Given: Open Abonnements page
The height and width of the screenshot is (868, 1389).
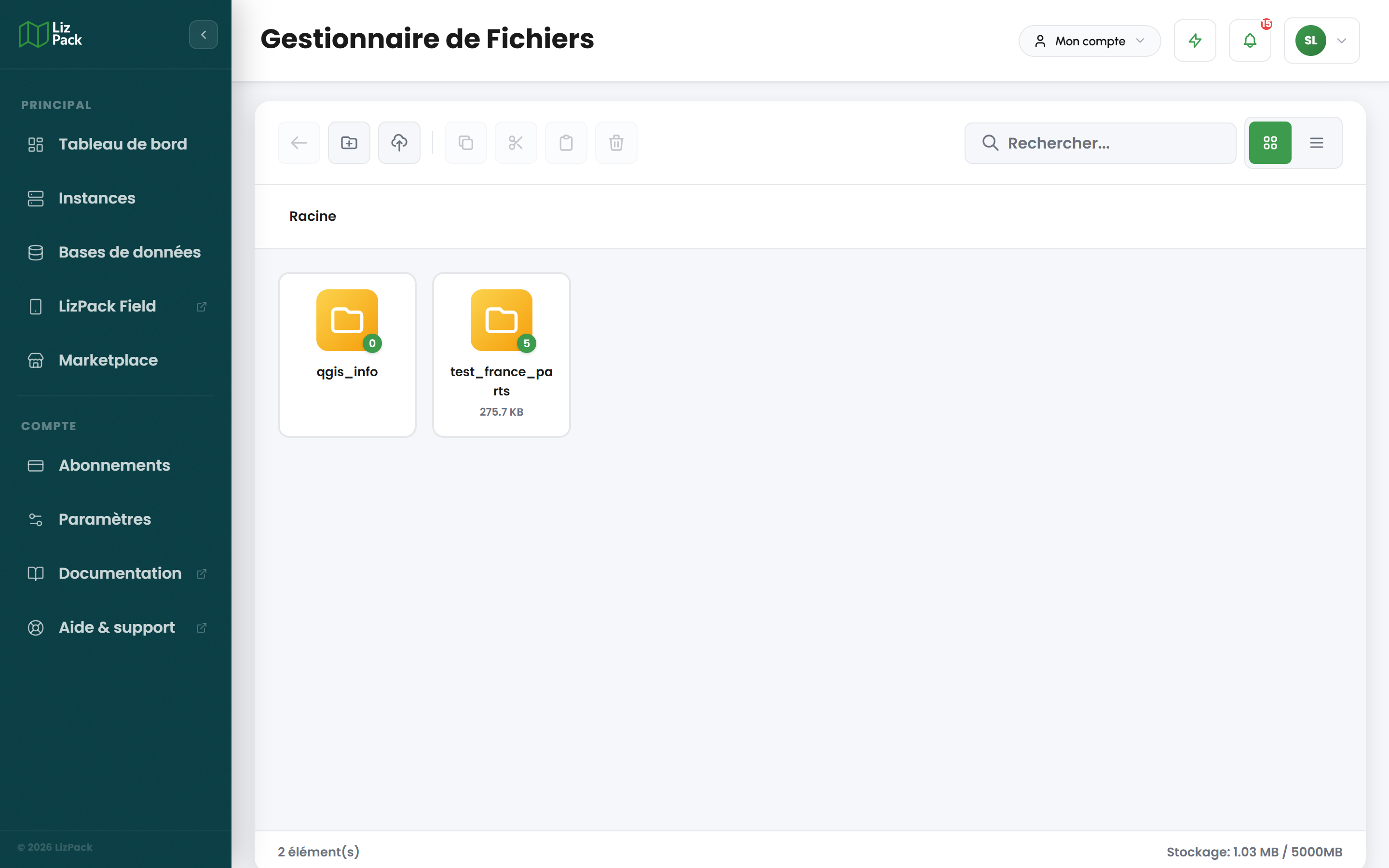Looking at the screenshot, I should [115, 465].
